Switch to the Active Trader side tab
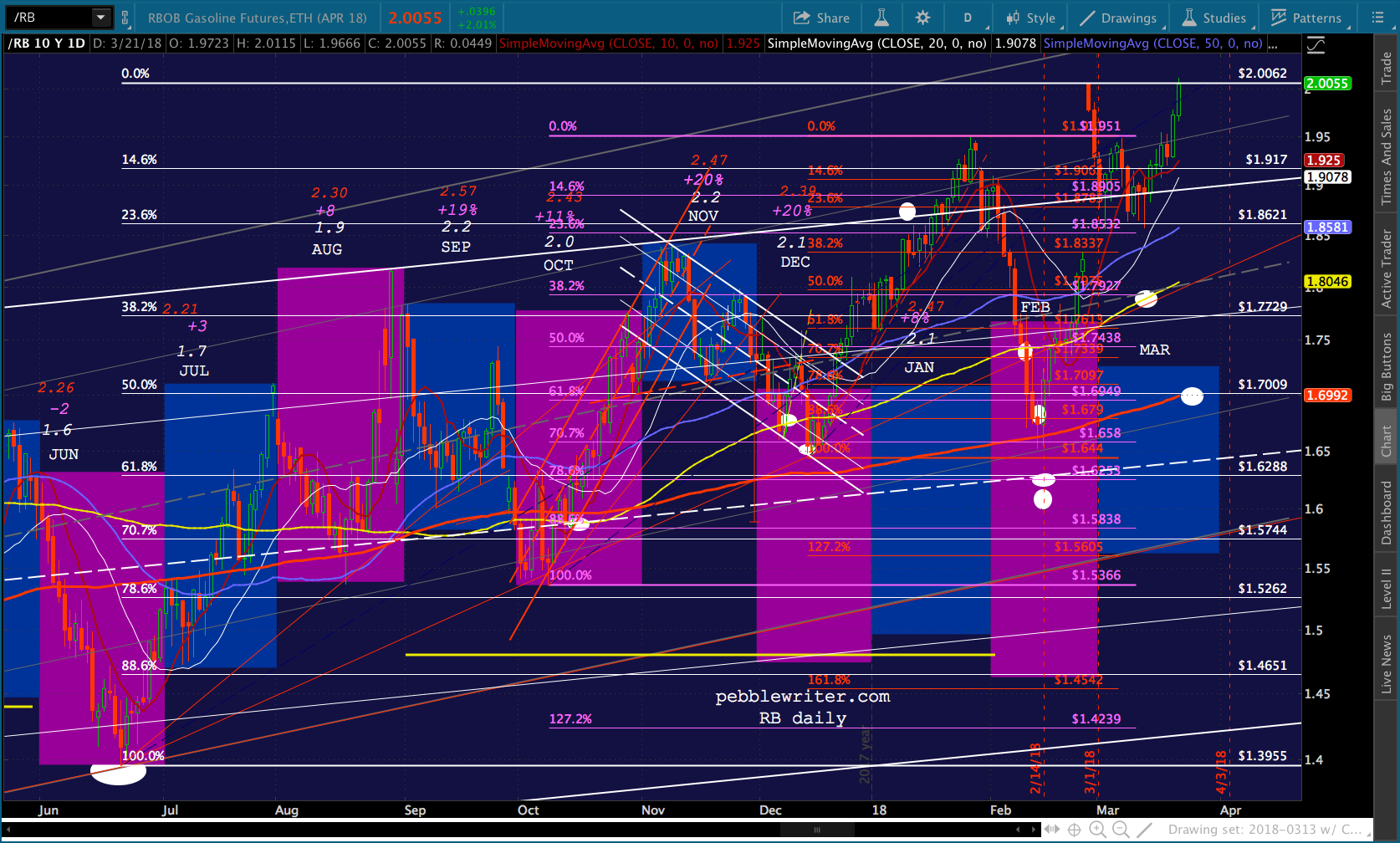The width and height of the screenshot is (1400, 843). 1387,269
